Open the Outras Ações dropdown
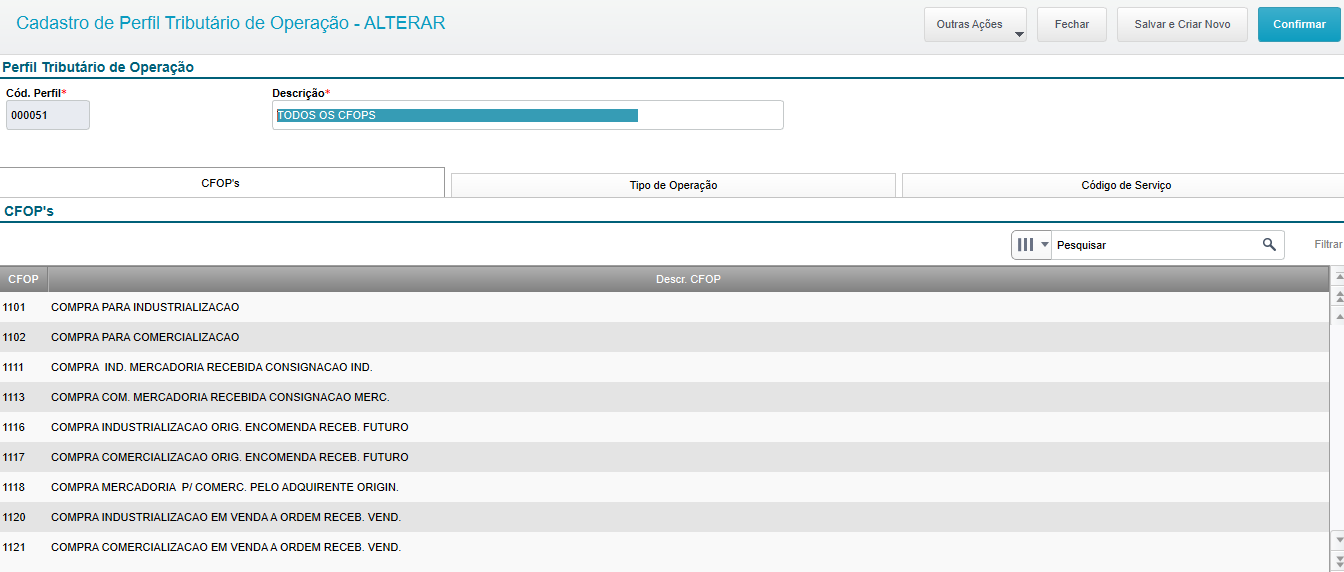The height and width of the screenshot is (572, 1344). coord(976,24)
